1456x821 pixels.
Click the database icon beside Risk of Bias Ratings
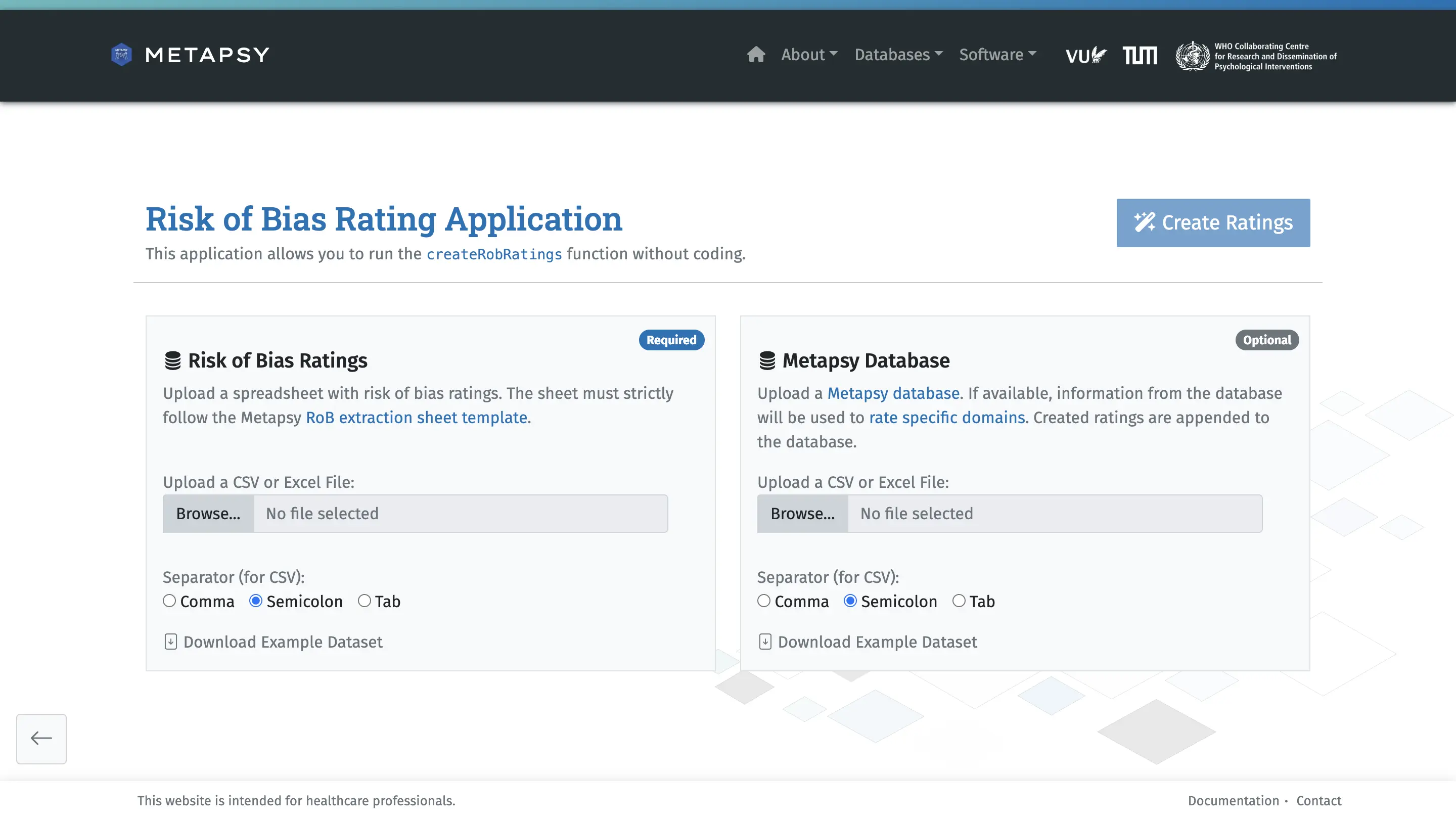pyautogui.click(x=172, y=360)
